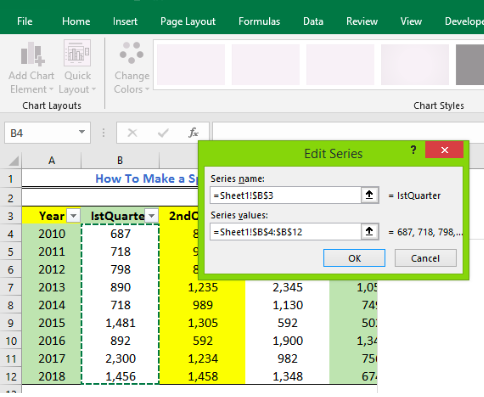The height and width of the screenshot is (397, 484).
Task: Click the Series name input field
Action: [286, 195]
